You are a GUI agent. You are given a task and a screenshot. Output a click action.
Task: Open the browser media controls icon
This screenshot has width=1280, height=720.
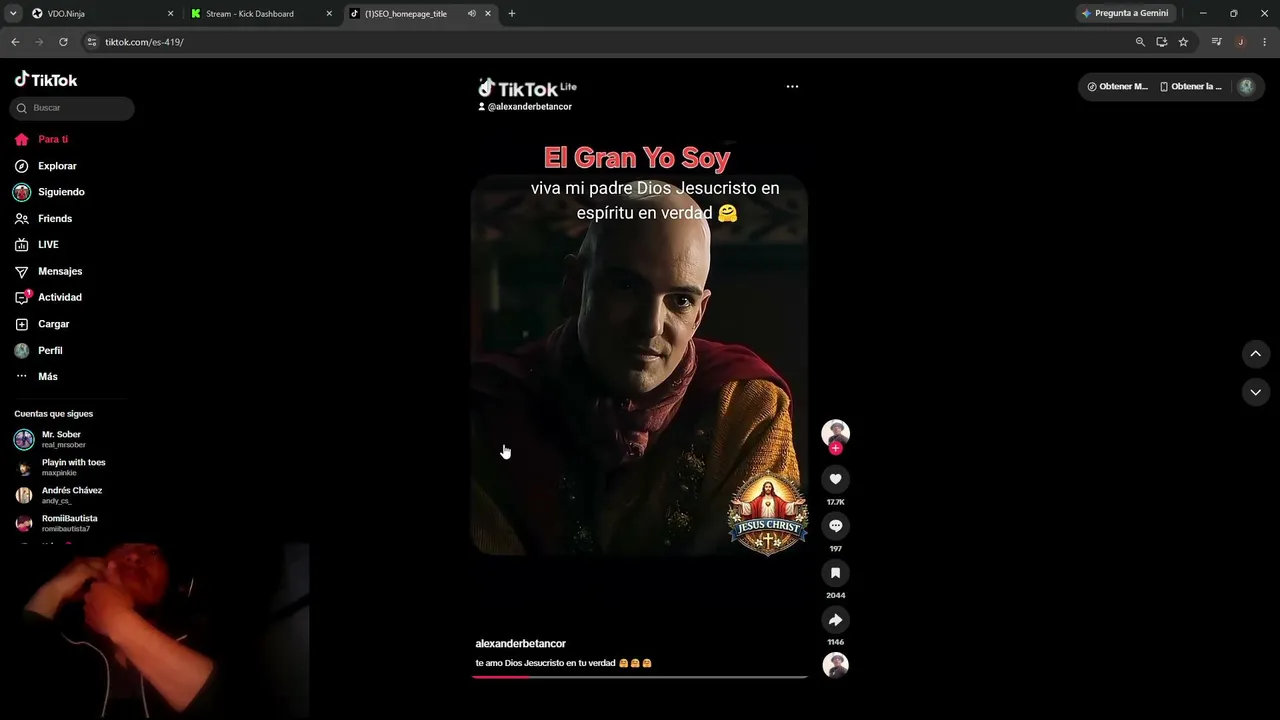pos(1216,42)
